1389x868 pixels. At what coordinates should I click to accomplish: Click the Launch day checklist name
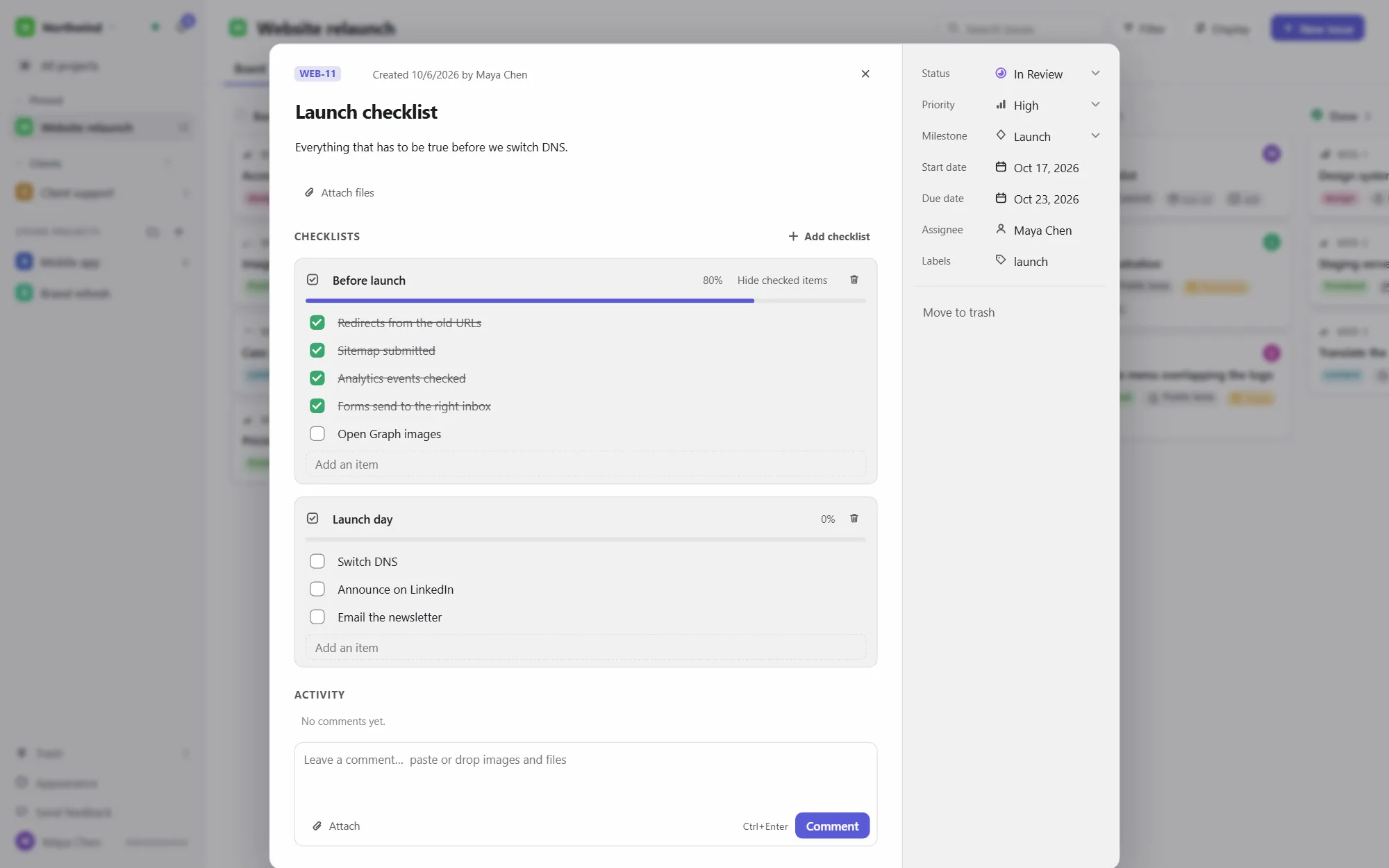tap(363, 519)
